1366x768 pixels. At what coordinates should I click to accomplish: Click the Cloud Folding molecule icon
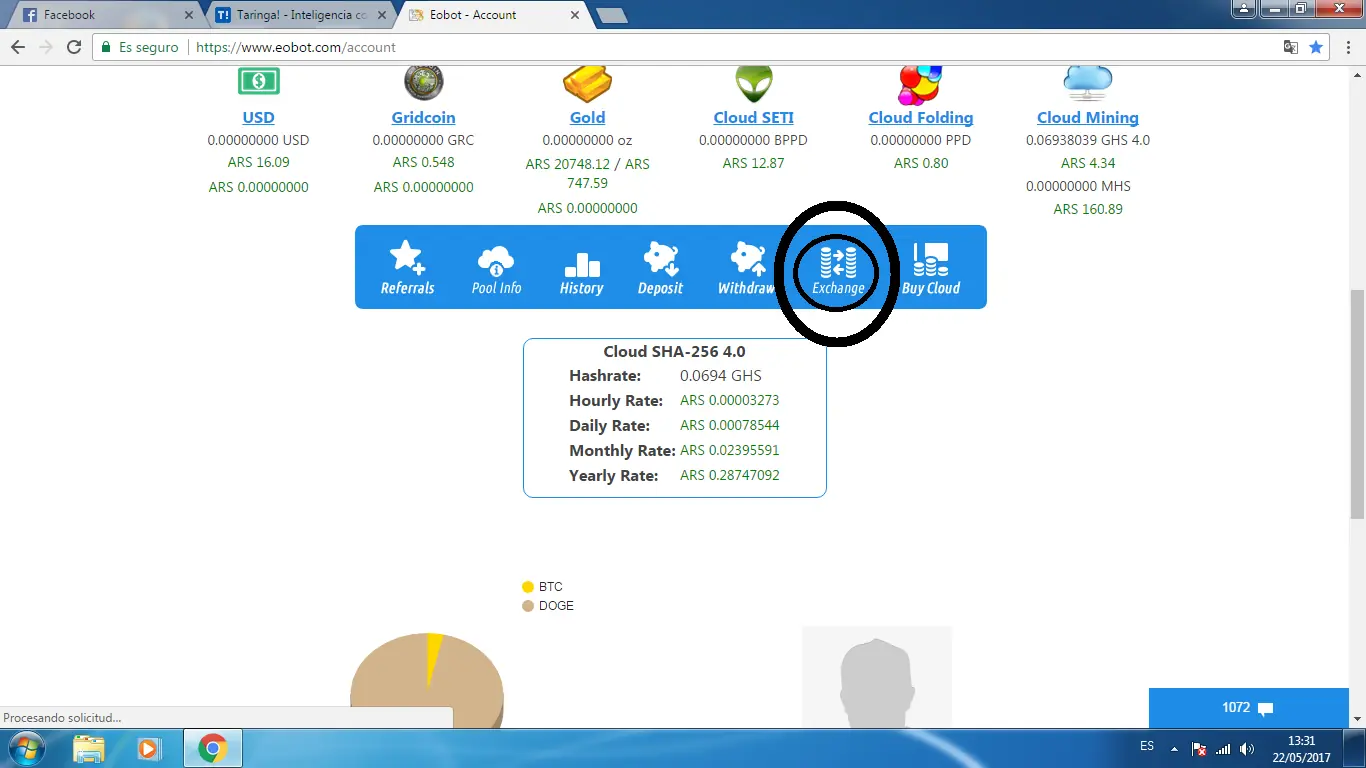tap(921, 85)
